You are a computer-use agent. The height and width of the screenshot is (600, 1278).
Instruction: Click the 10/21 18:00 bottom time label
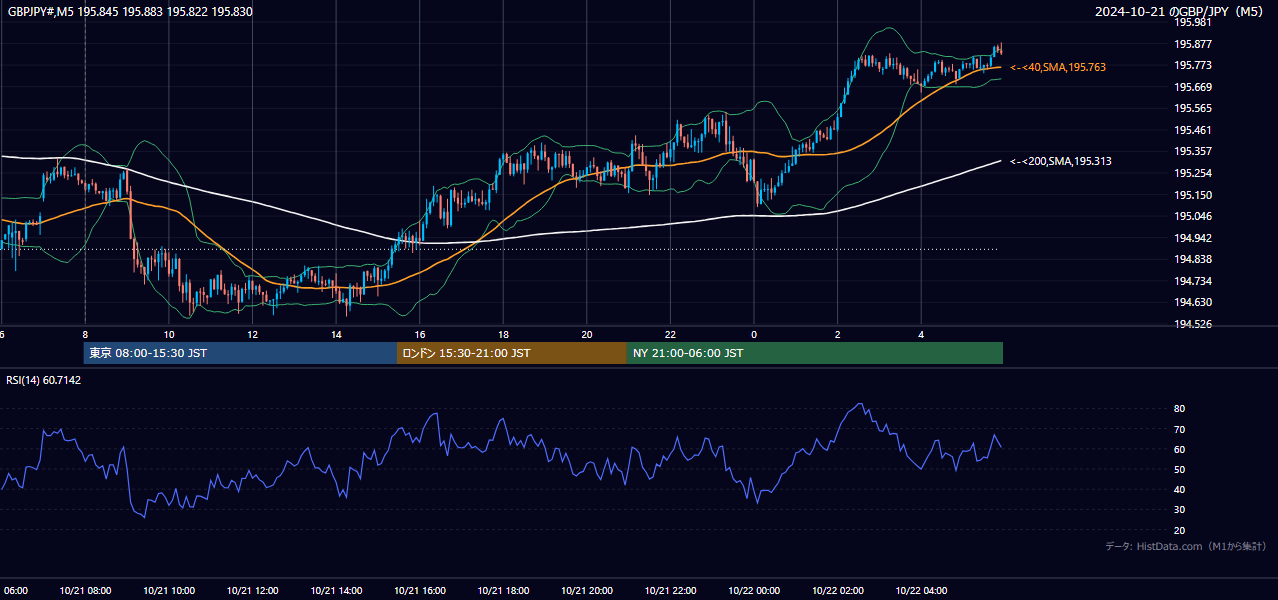click(503, 591)
